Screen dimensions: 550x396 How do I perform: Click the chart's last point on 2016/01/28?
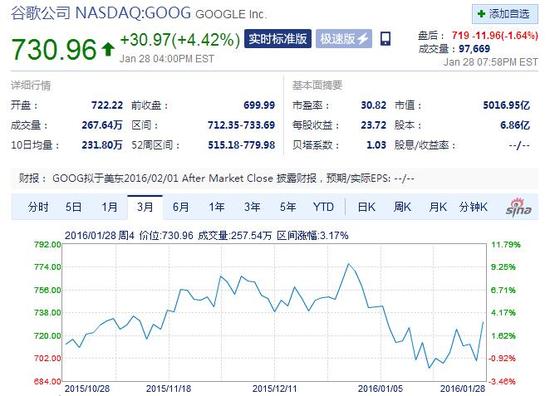pos(483,322)
